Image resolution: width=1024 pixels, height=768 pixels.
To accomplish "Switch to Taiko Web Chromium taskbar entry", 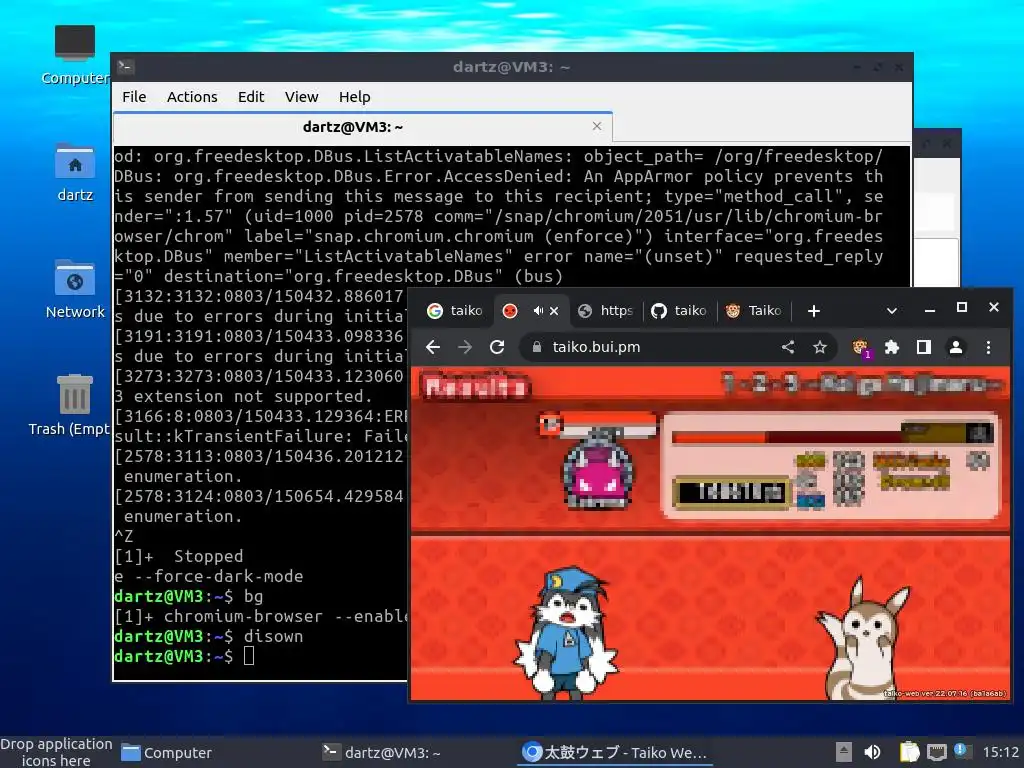I will pos(615,752).
